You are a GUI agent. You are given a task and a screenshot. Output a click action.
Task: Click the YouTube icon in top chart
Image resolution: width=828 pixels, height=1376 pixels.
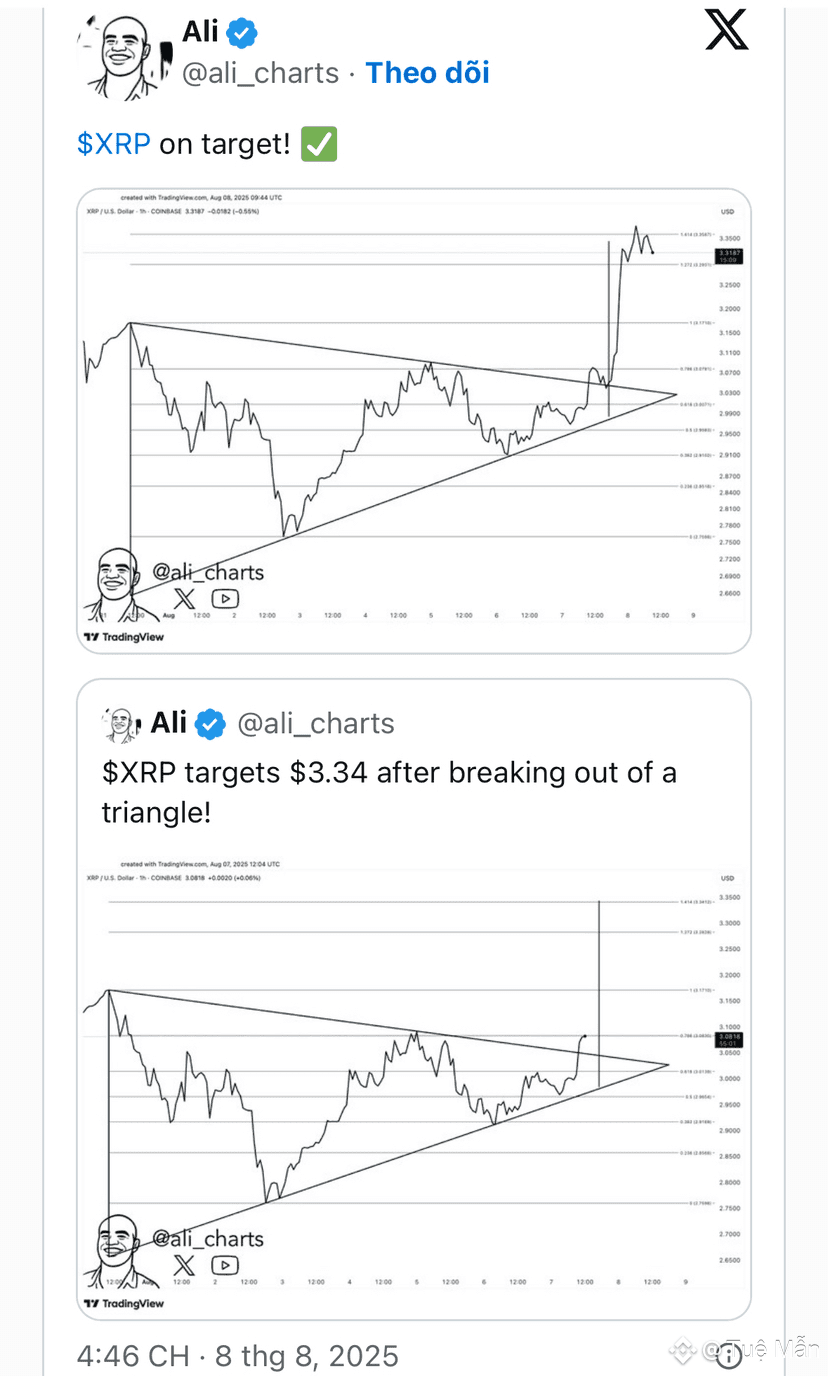225,599
